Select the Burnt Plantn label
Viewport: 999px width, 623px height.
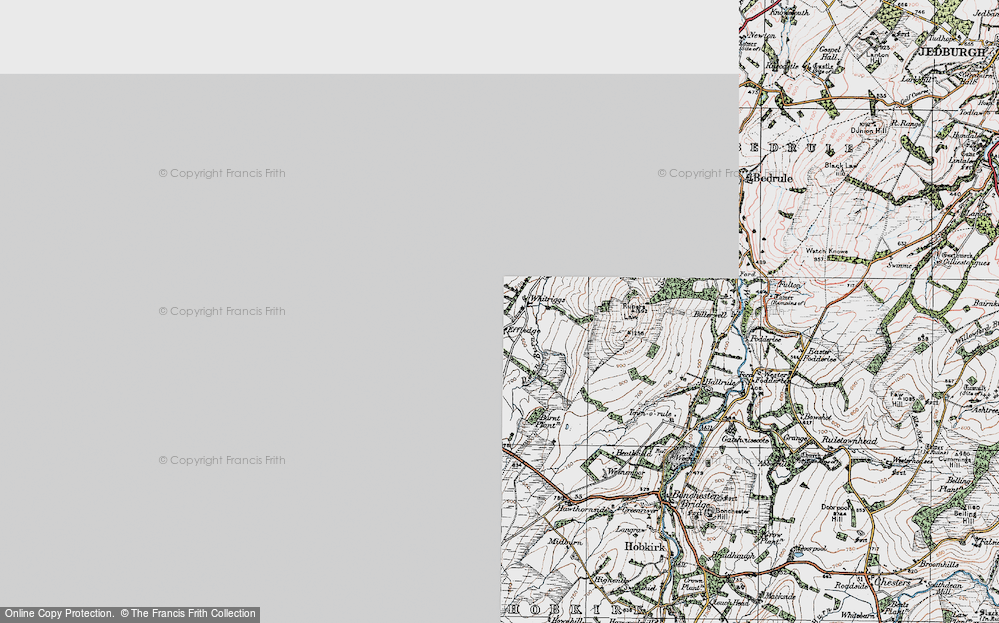pyautogui.click(x=547, y=421)
